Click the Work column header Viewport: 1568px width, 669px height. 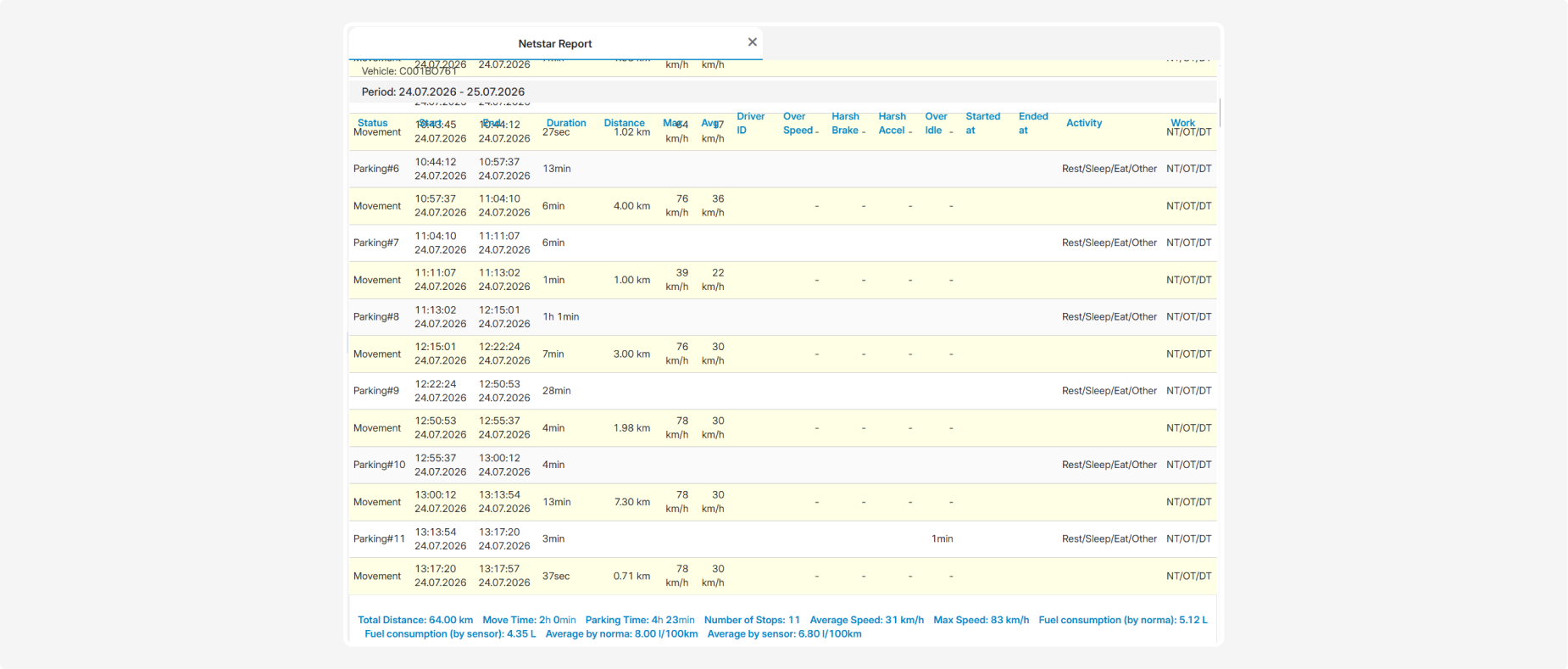pyautogui.click(x=1182, y=123)
